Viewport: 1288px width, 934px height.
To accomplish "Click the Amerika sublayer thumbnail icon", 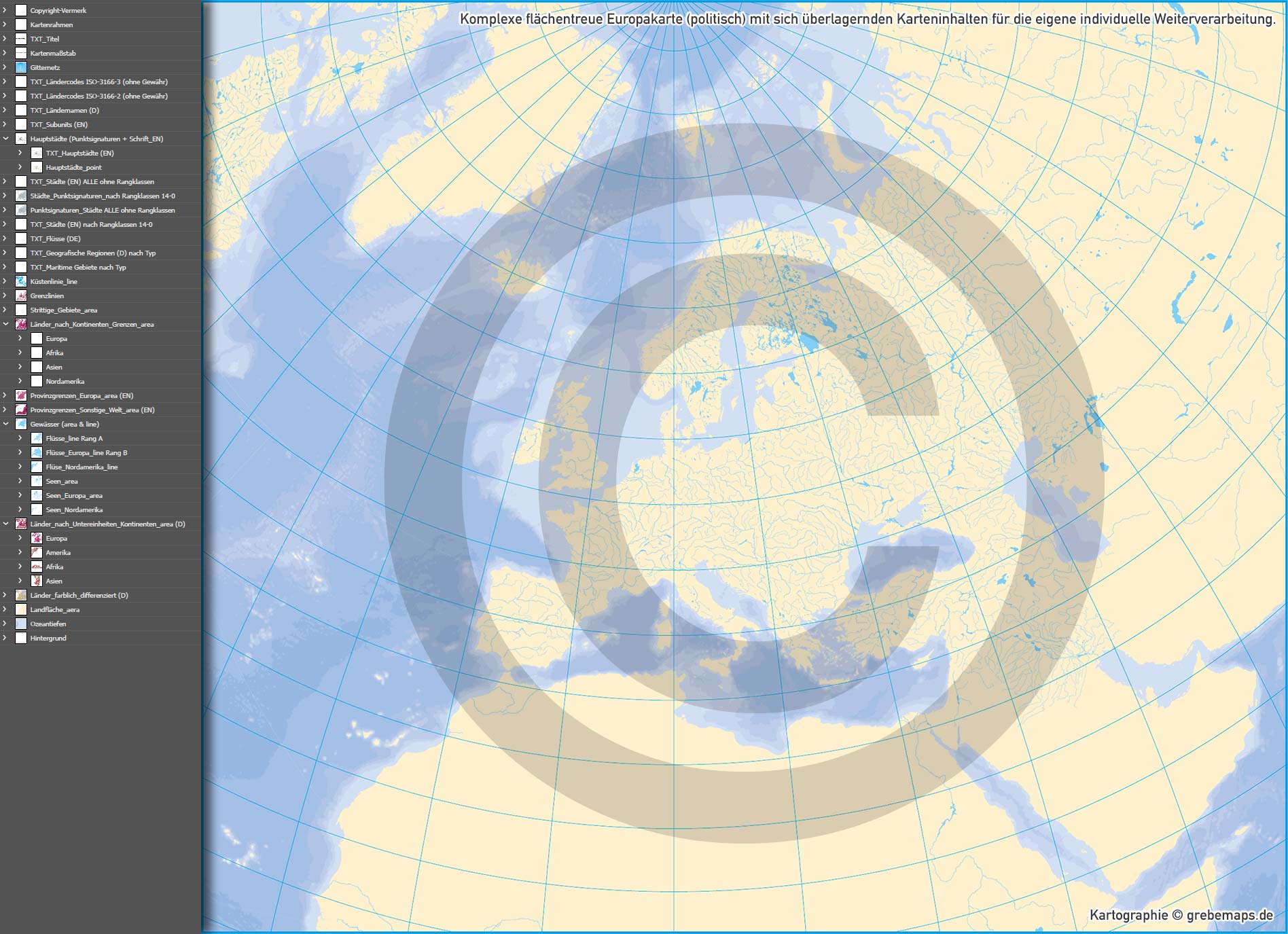I will click(x=37, y=552).
